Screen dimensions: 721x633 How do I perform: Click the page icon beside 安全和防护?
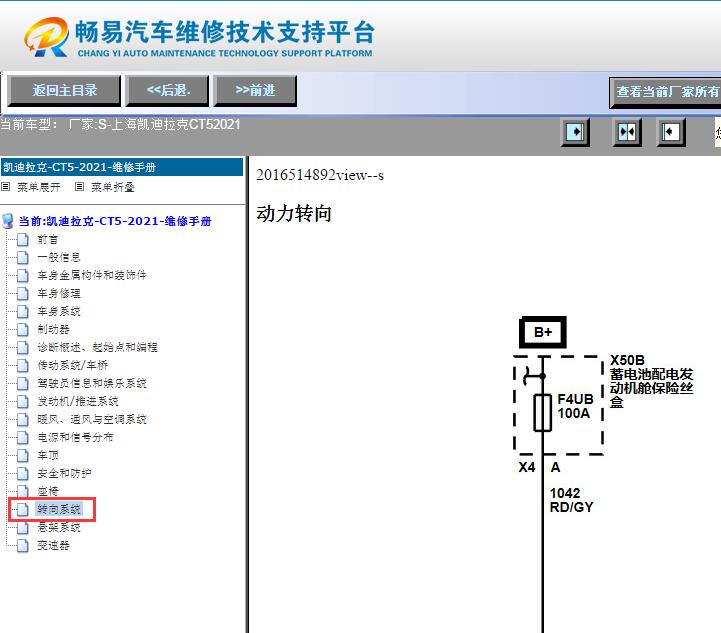click(x=23, y=473)
